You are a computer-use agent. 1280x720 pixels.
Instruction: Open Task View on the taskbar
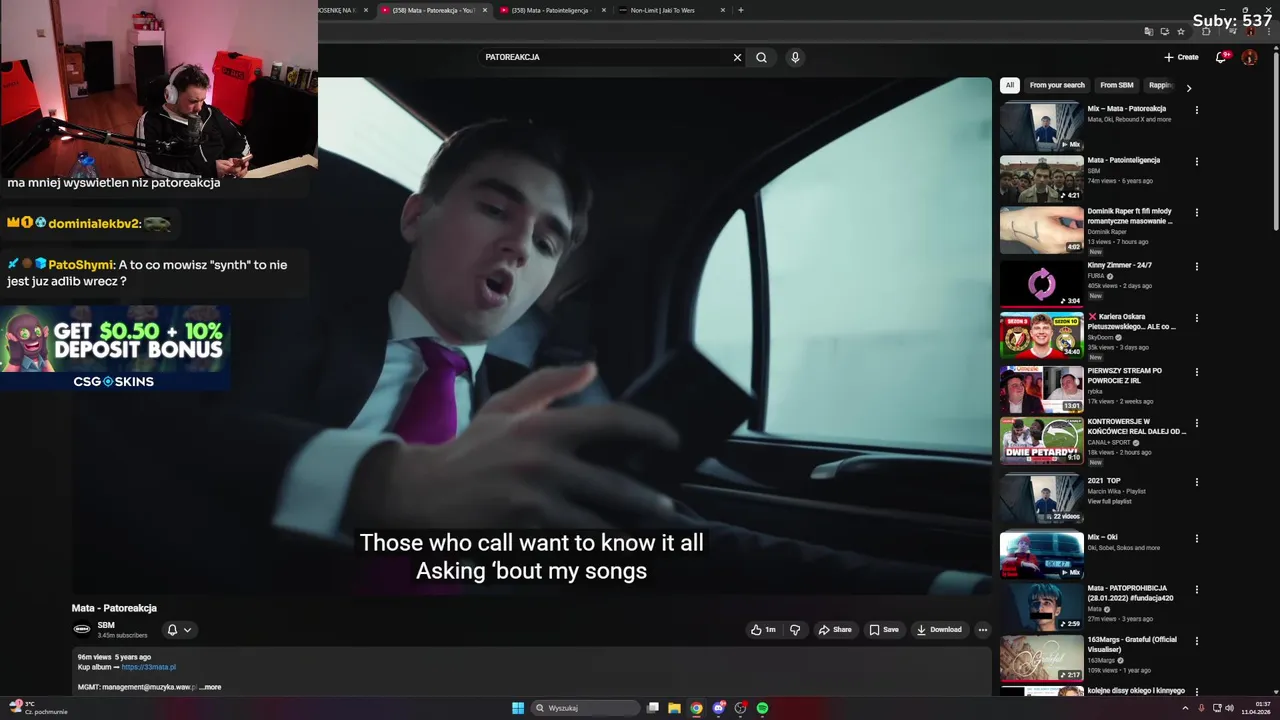(x=653, y=708)
